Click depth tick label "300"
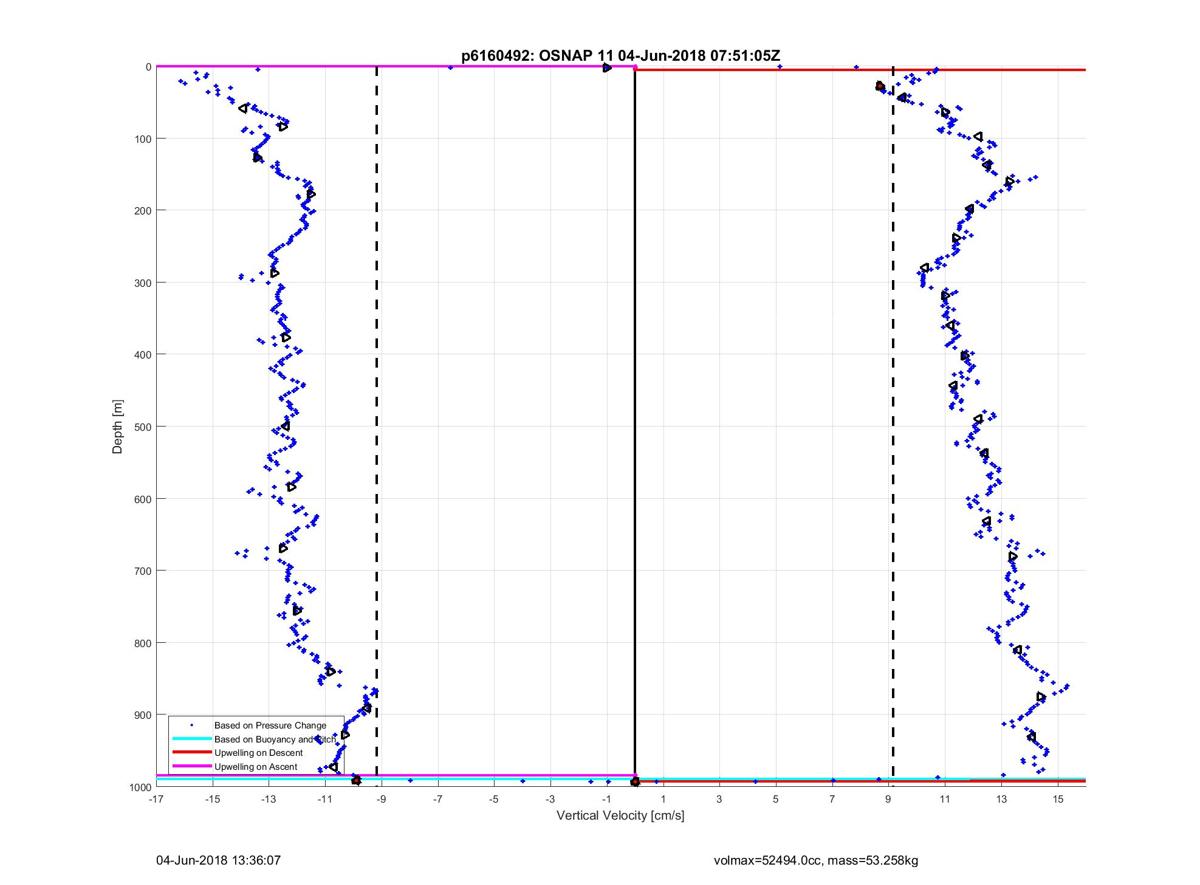 click(x=142, y=283)
